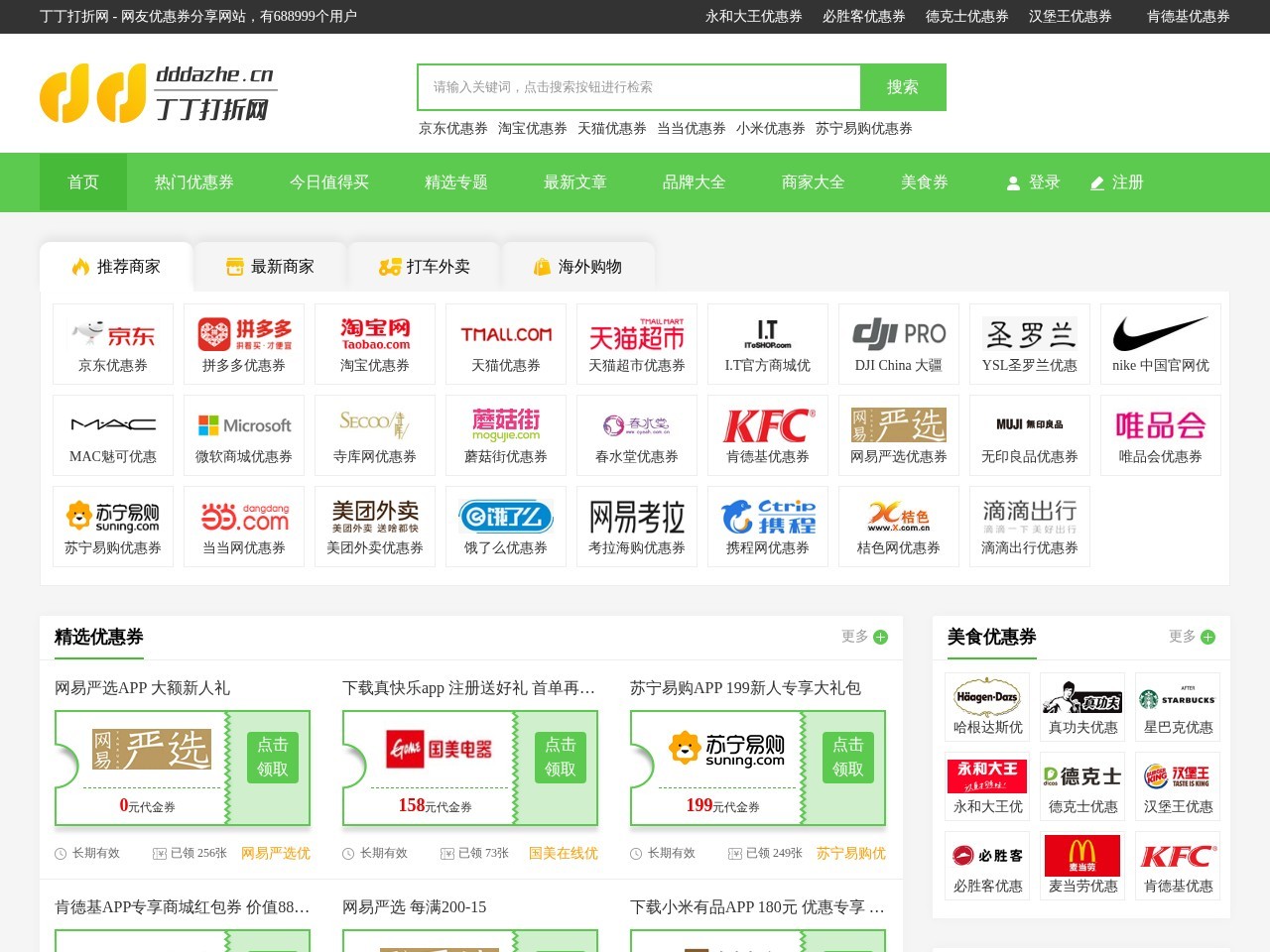The width and height of the screenshot is (1270, 952).
Task: Switch to the 打车外卖 tab
Action: click(x=425, y=265)
